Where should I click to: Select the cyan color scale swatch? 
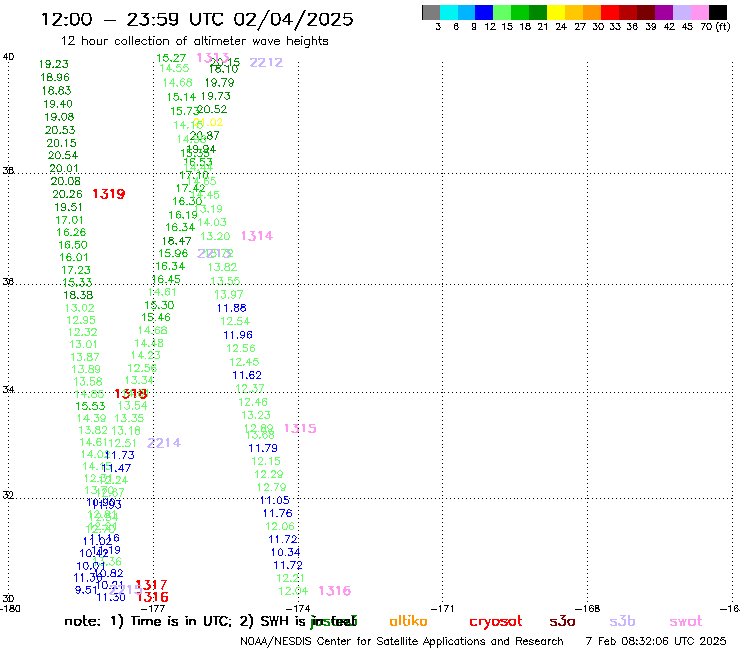coord(448,12)
